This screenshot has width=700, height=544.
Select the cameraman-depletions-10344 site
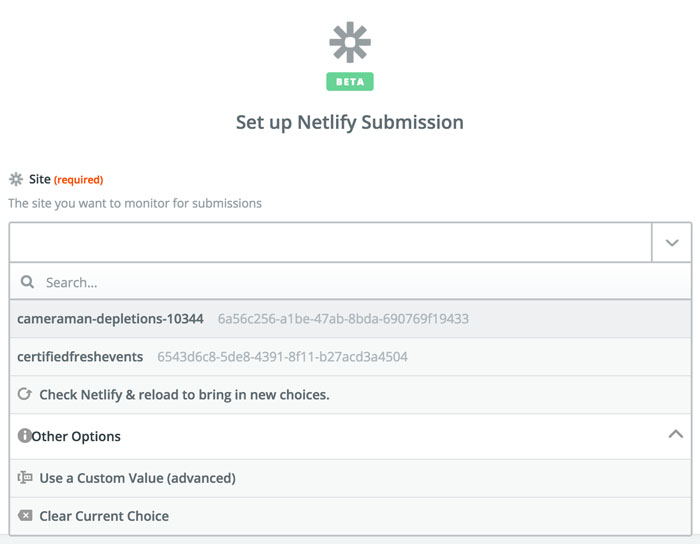click(110, 319)
